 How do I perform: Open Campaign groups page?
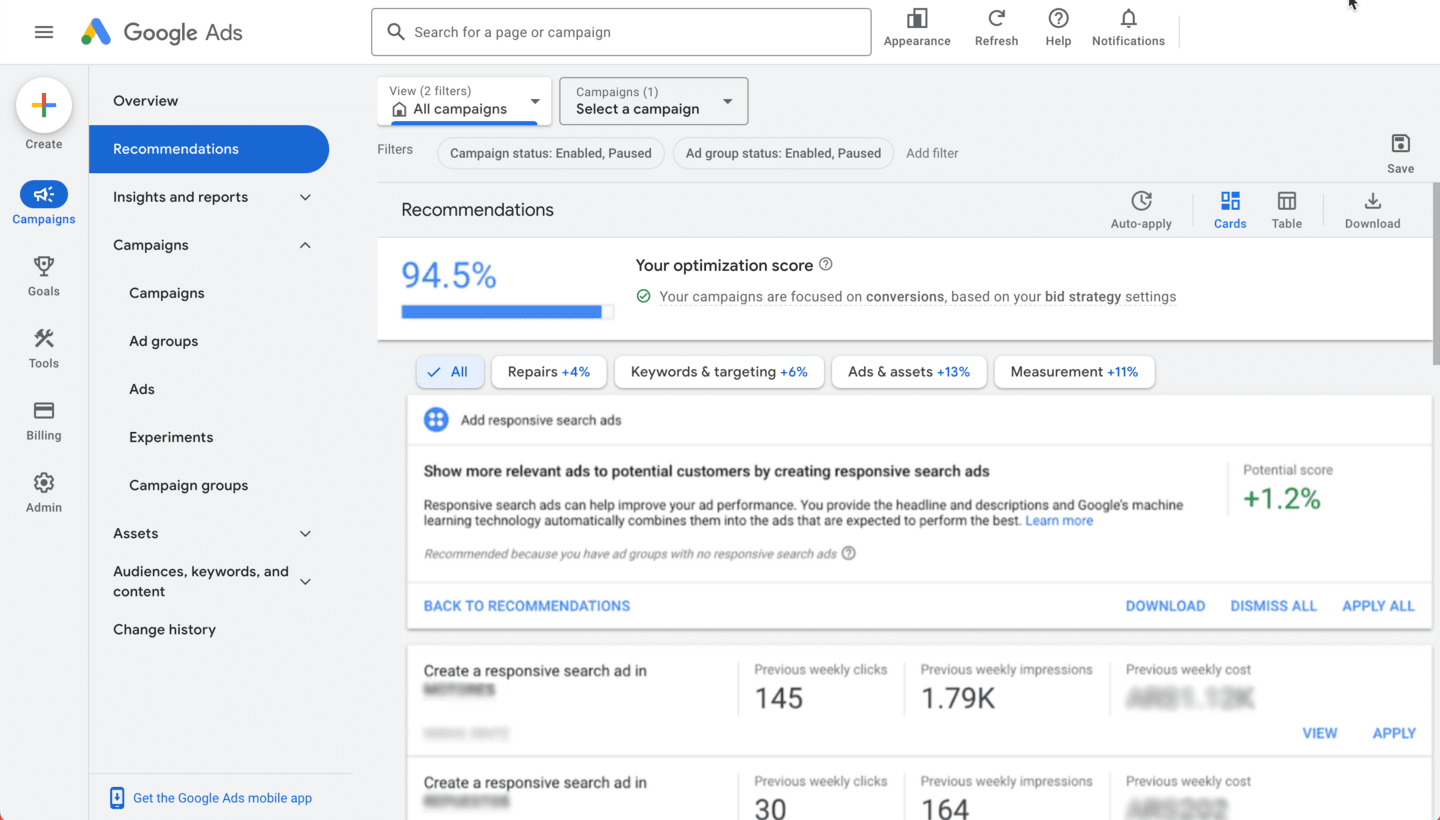click(x=189, y=485)
